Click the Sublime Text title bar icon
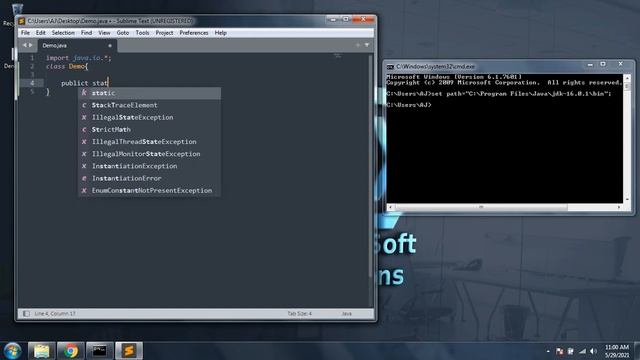The image size is (640, 360). point(22,21)
